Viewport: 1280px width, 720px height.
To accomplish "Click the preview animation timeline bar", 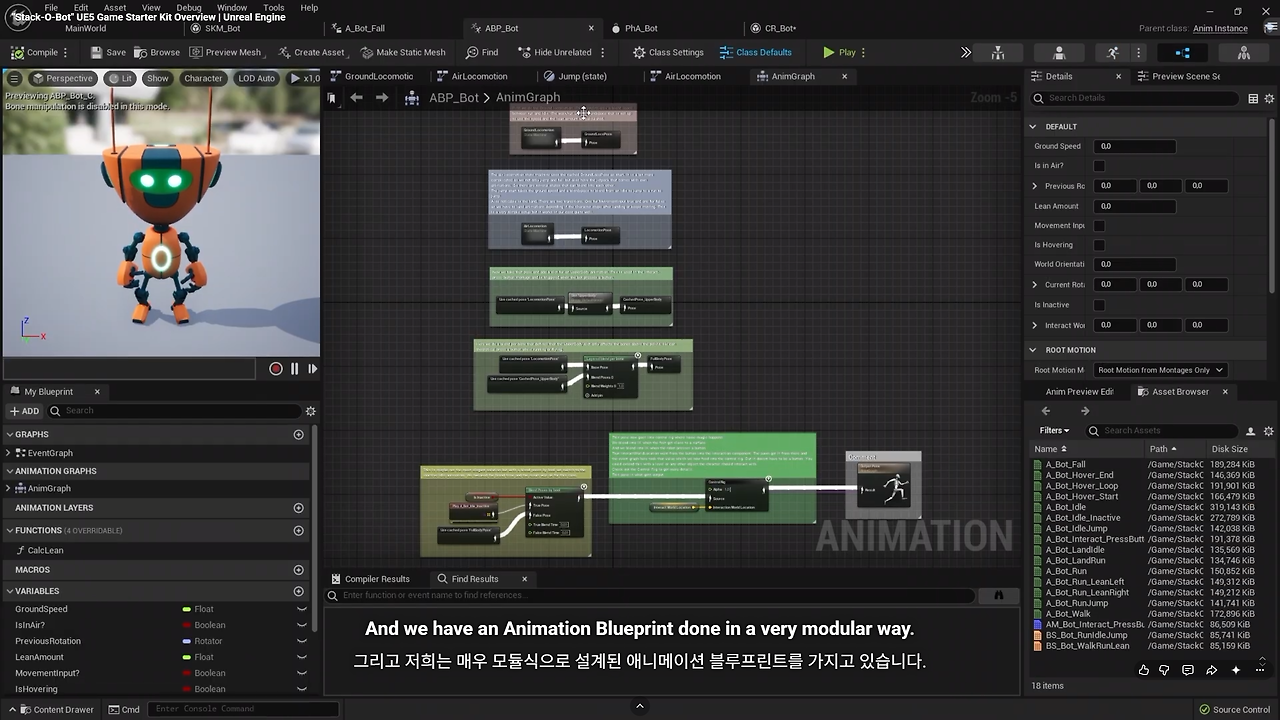I will click(131, 369).
